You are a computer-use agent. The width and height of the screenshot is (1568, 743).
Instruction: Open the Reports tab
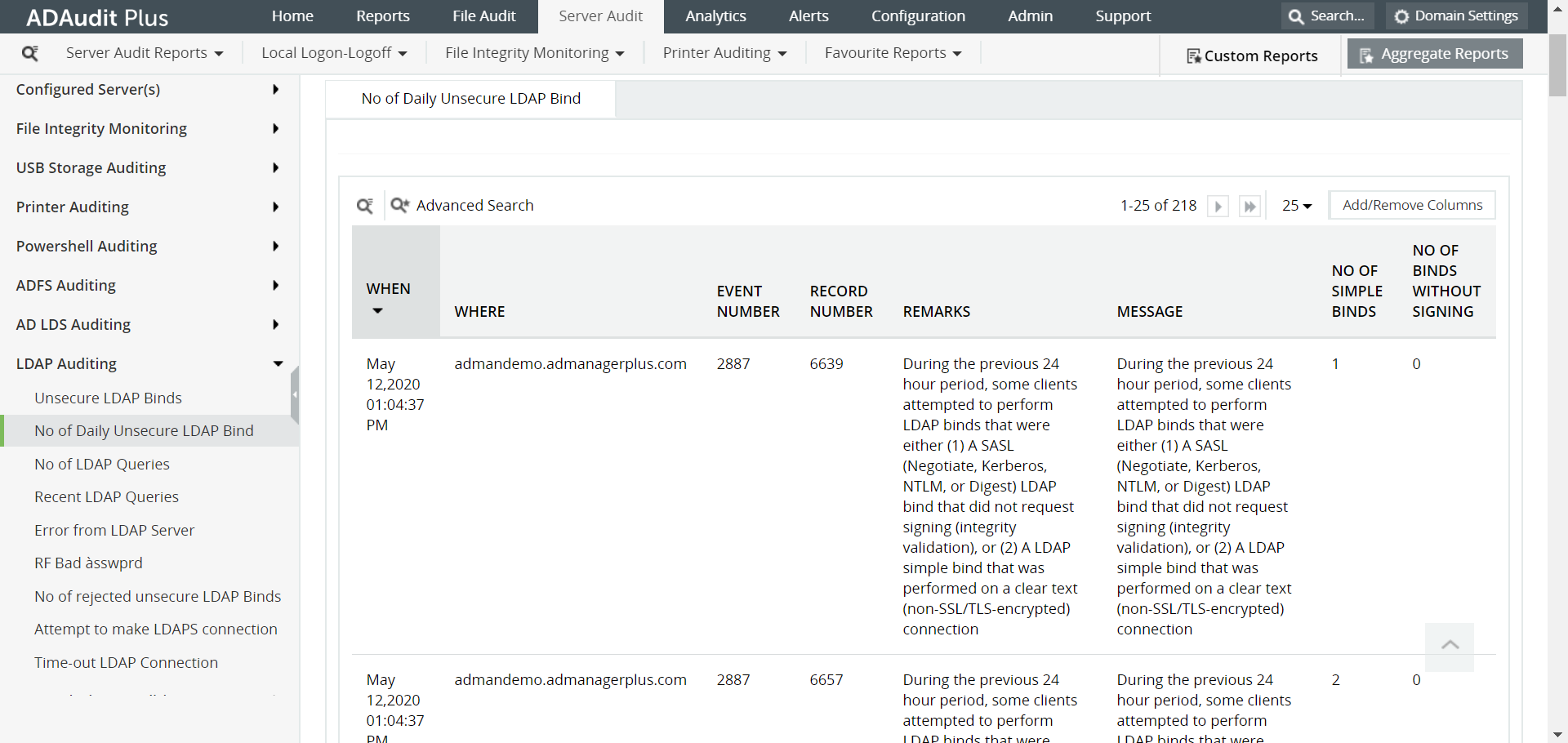383,16
